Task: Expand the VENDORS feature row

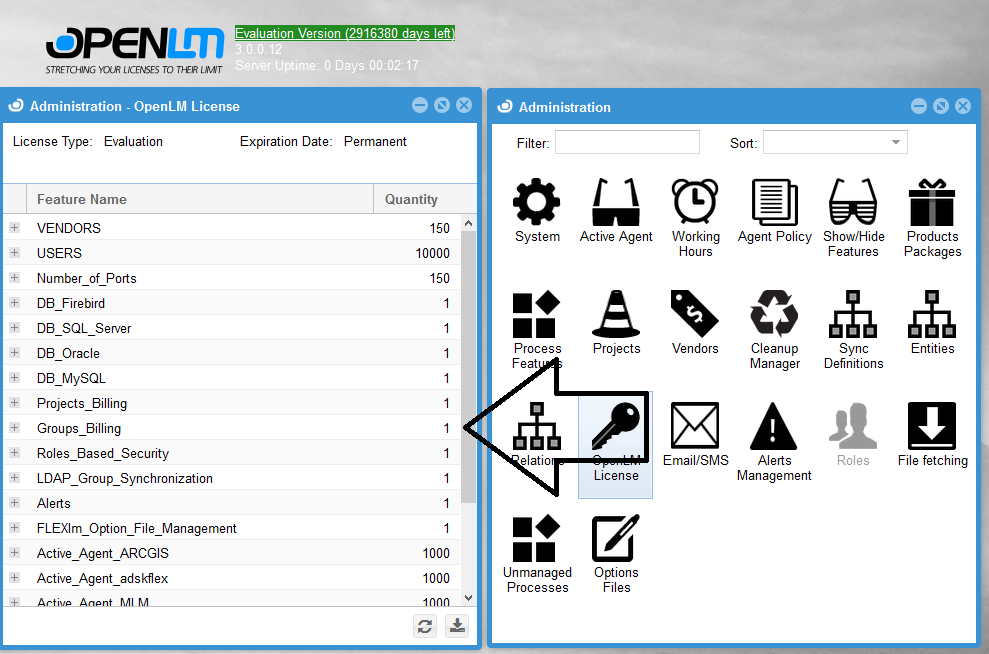Action: (15, 228)
